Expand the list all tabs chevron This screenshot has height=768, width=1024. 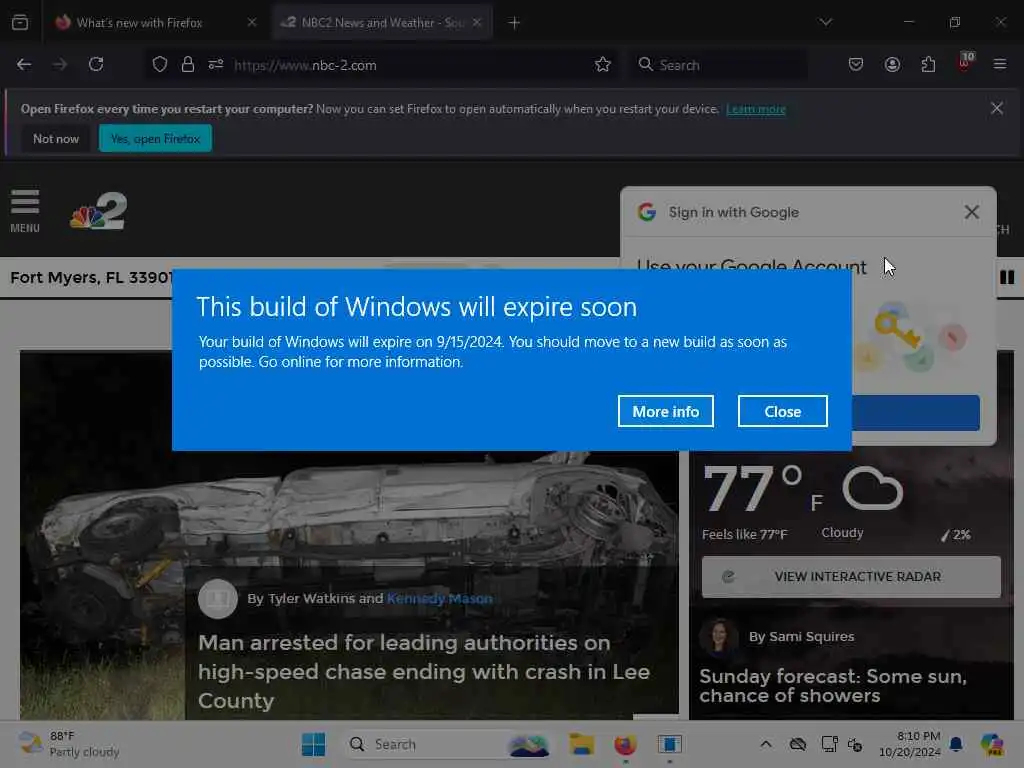(x=825, y=23)
